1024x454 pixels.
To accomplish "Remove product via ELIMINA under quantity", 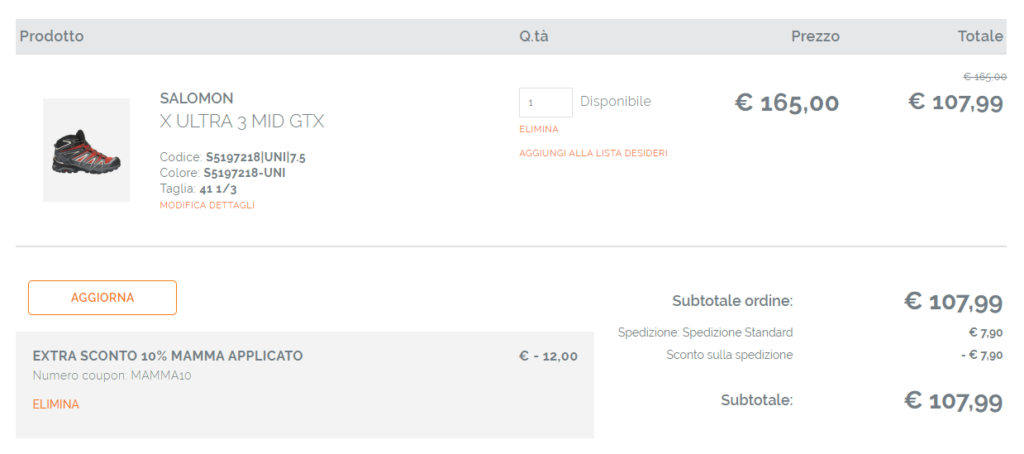I will [538, 129].
